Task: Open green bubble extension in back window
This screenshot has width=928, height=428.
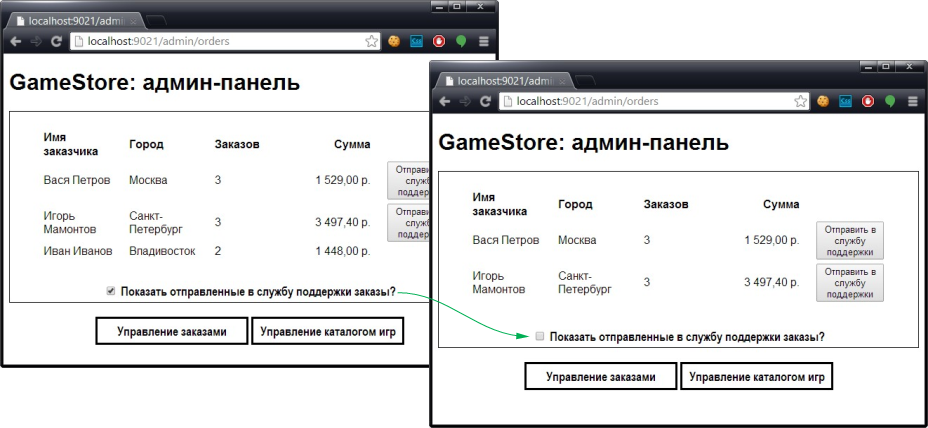Action: 461,41
